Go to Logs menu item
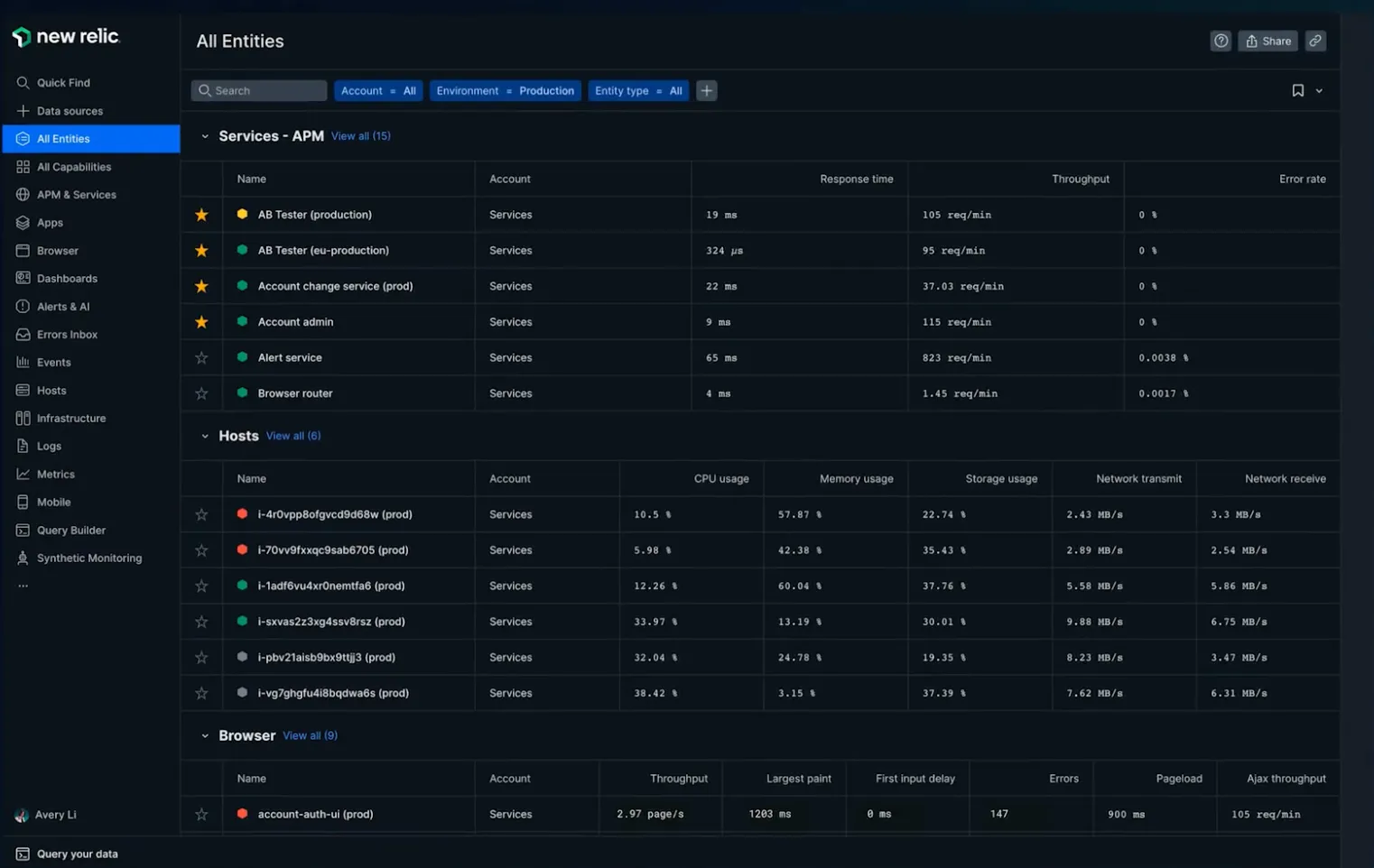 pos(49,446)
